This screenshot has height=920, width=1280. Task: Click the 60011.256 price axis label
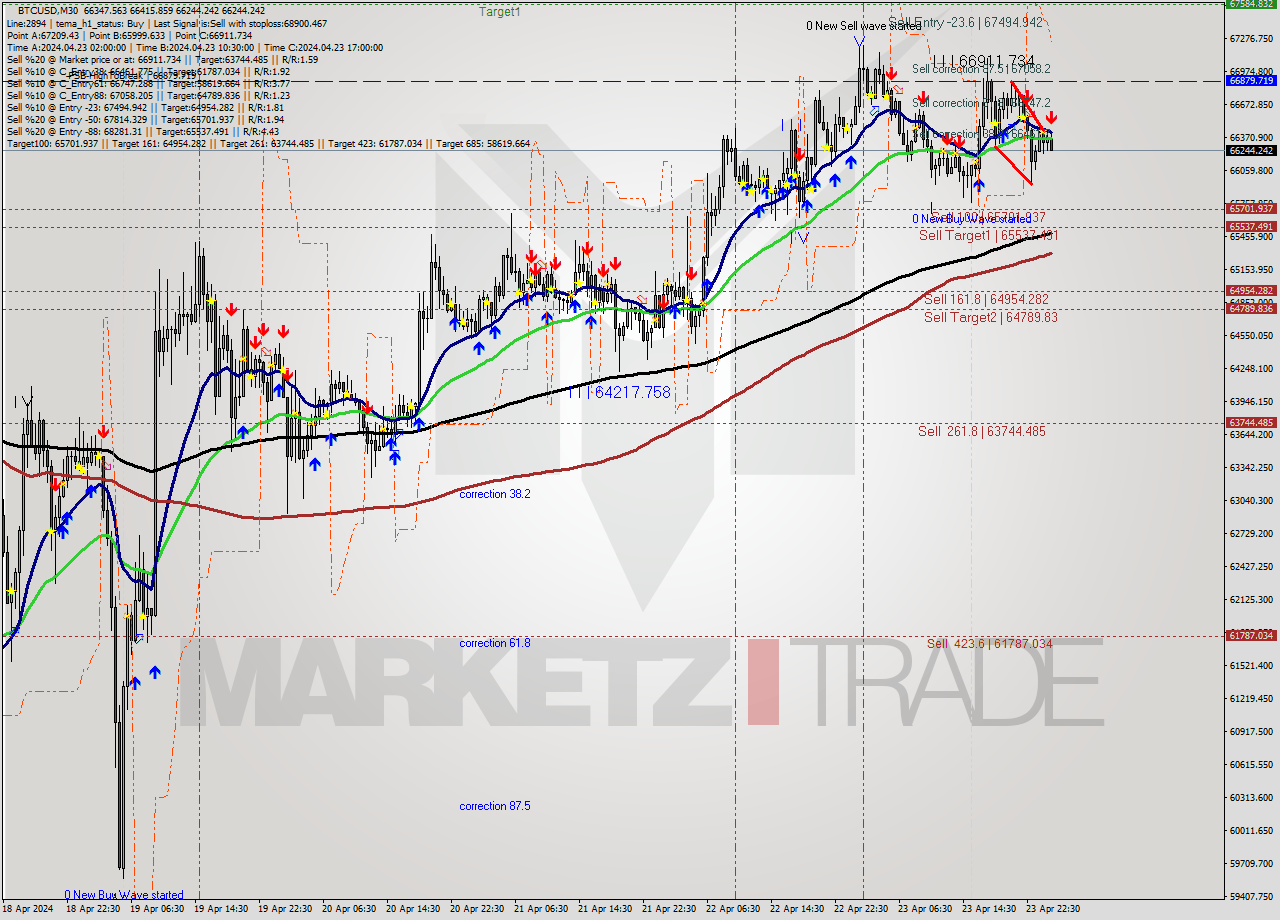1250,830
